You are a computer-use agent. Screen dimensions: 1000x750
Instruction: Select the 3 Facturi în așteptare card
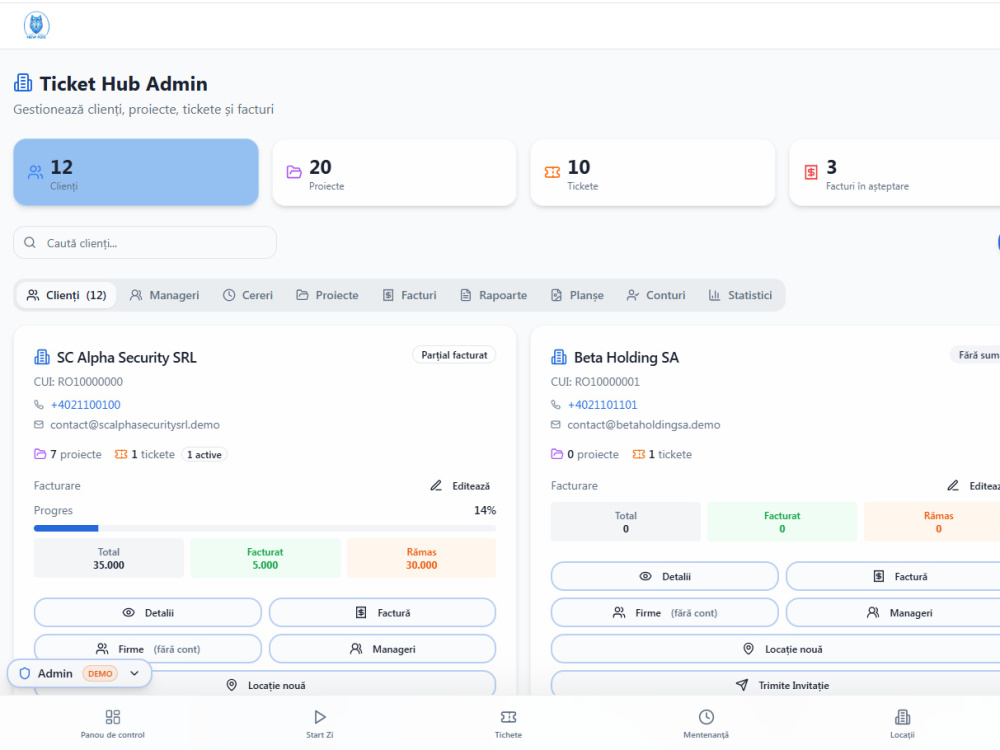coord(894,172)
